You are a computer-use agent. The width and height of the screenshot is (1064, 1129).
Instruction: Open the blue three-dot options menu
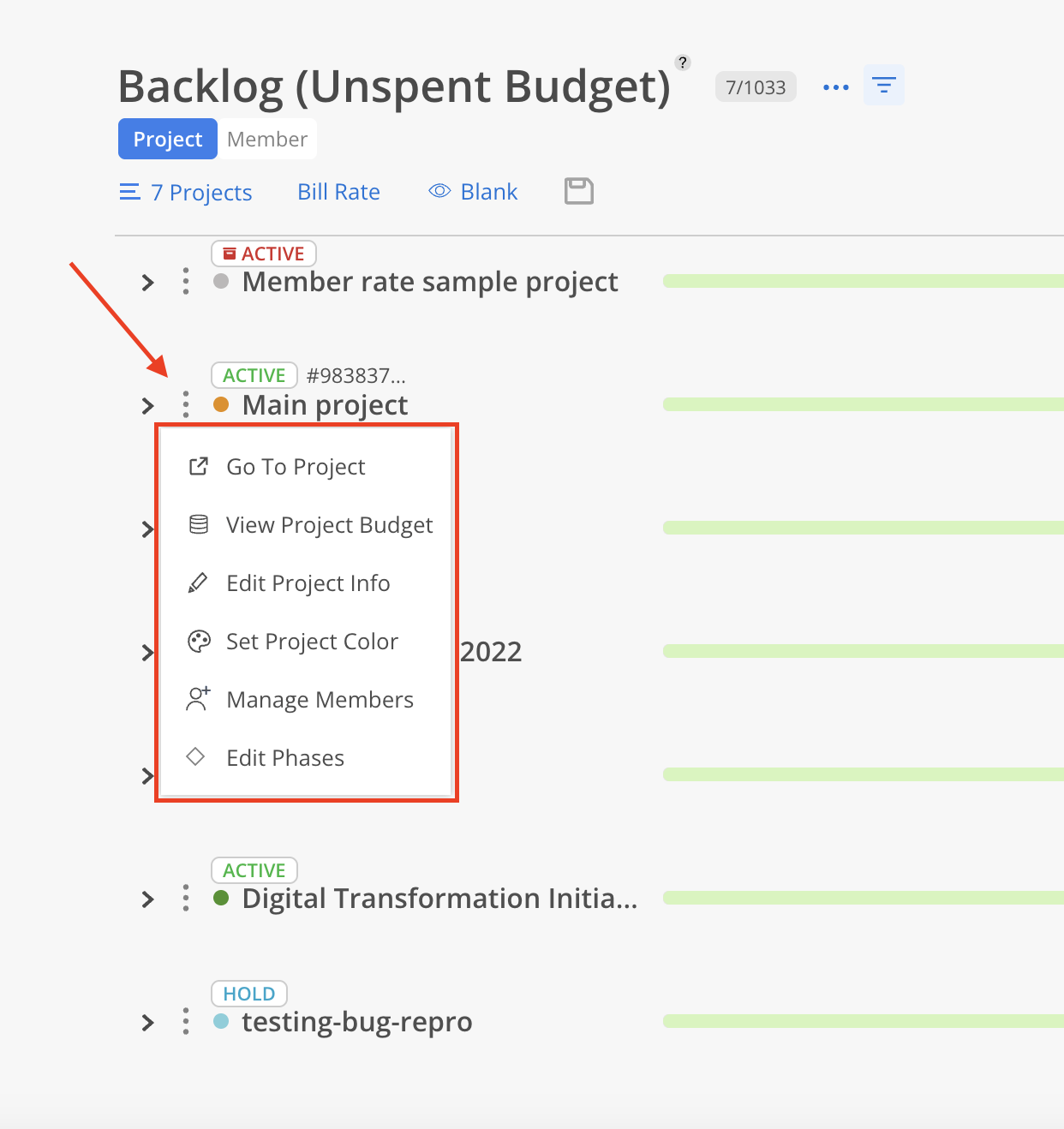click(835, 87)
